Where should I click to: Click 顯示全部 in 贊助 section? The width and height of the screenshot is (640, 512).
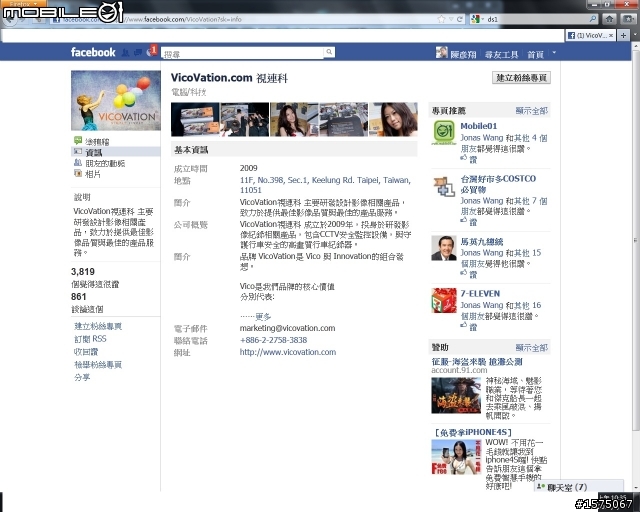(x=531, y=347)
